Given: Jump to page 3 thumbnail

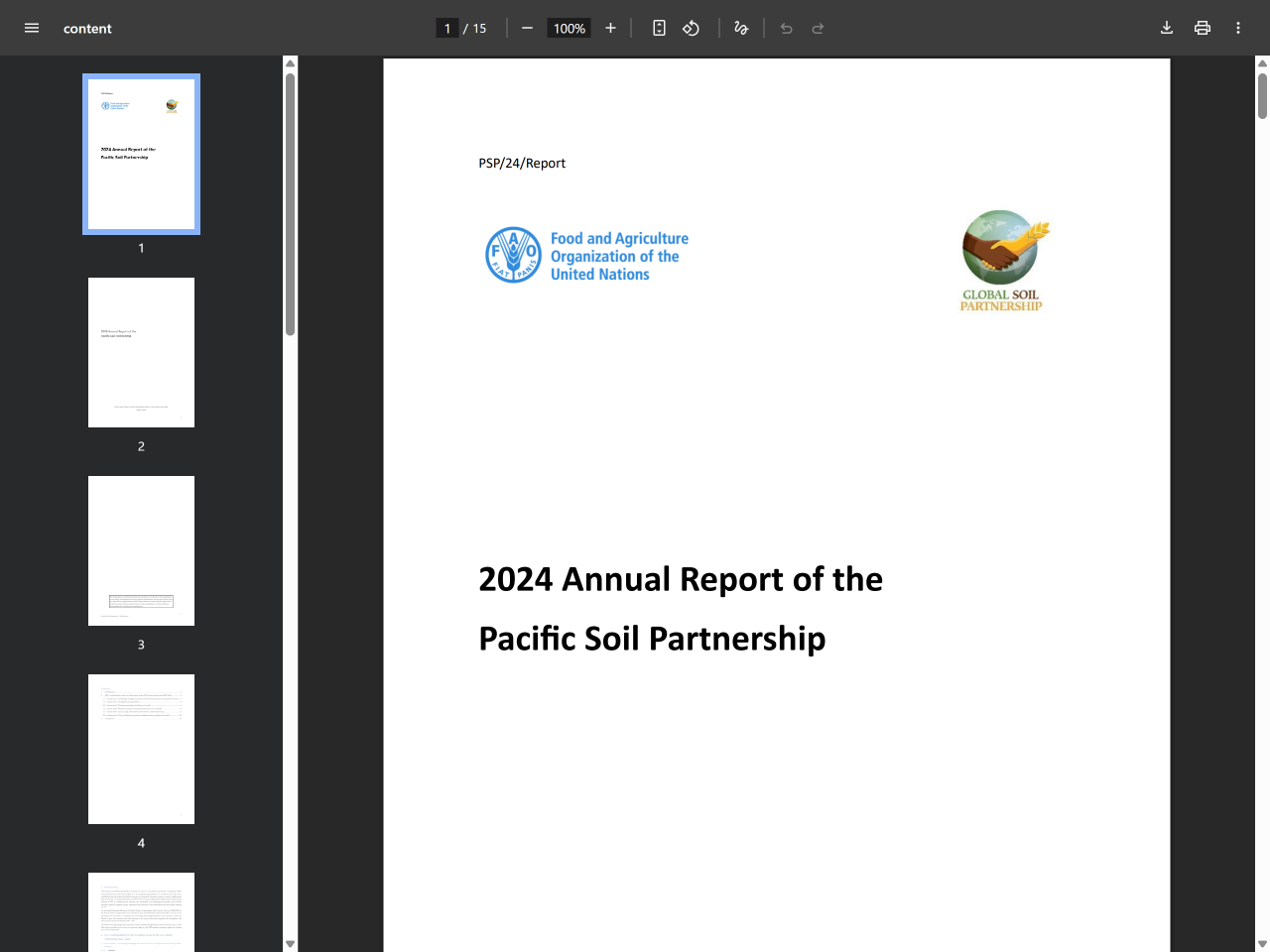Looking at the screenshot, I should 141,550.
